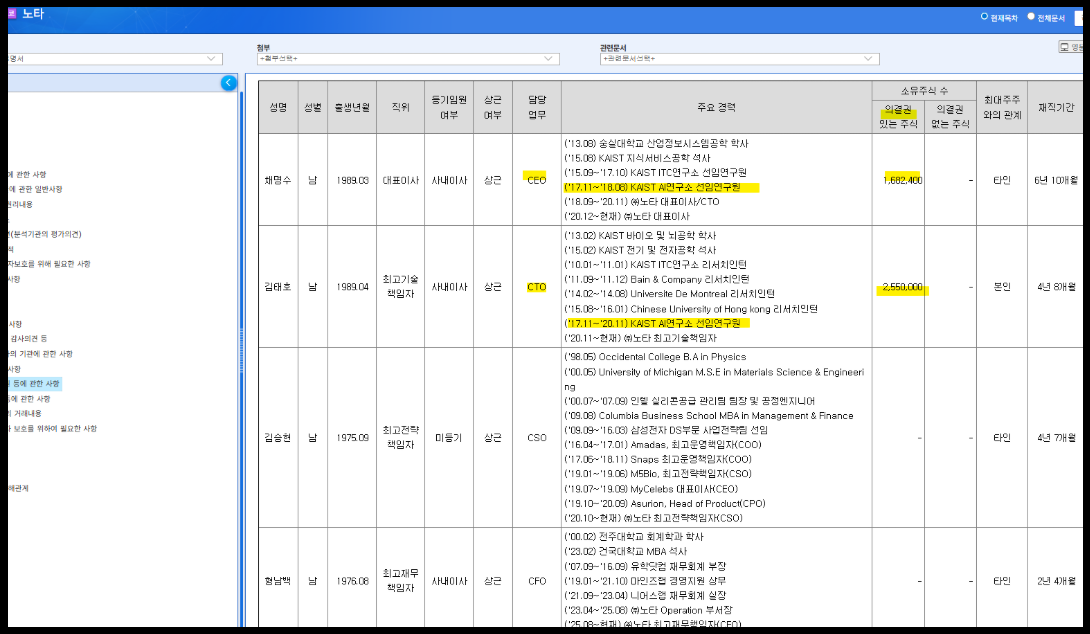
Task: Select the 전체문서 radio button
Action: click(1031, 17)
